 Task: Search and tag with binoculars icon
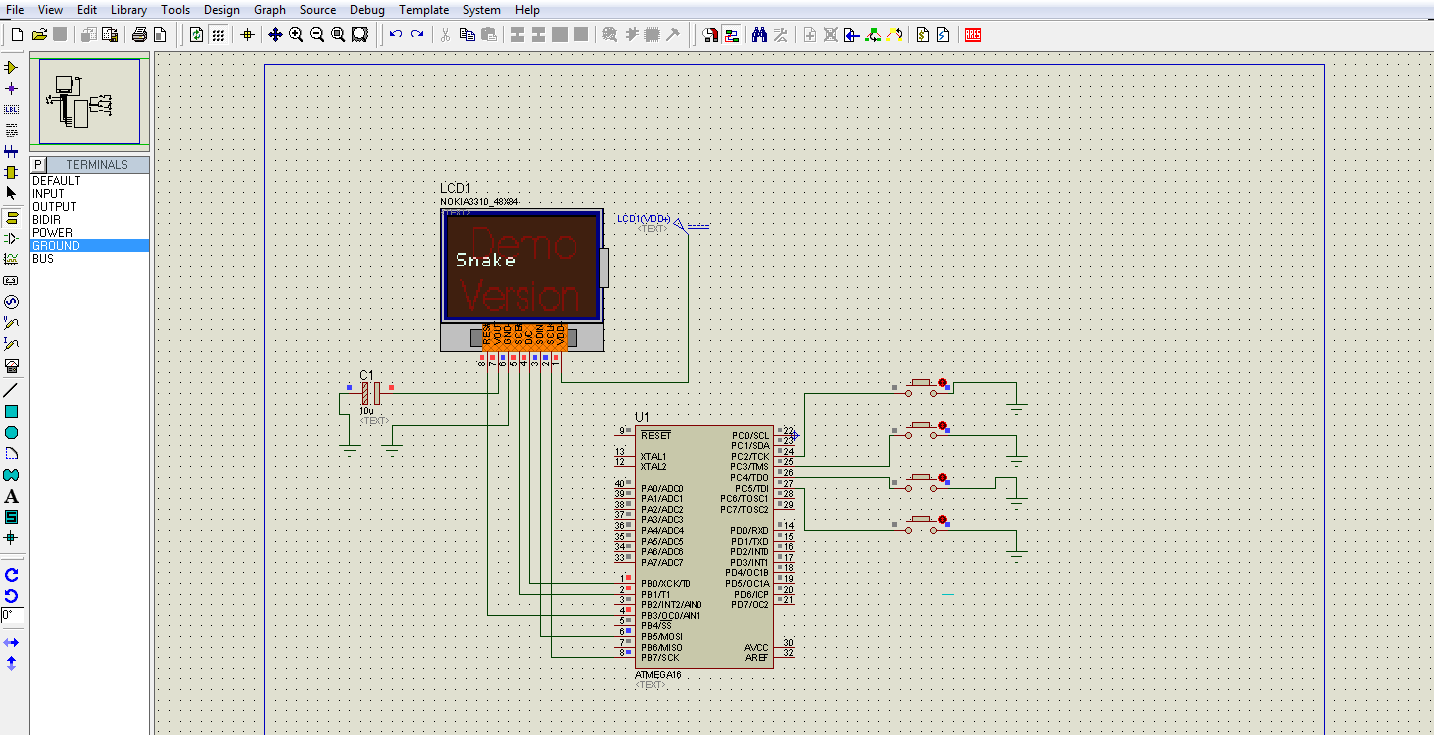point(759,35)
